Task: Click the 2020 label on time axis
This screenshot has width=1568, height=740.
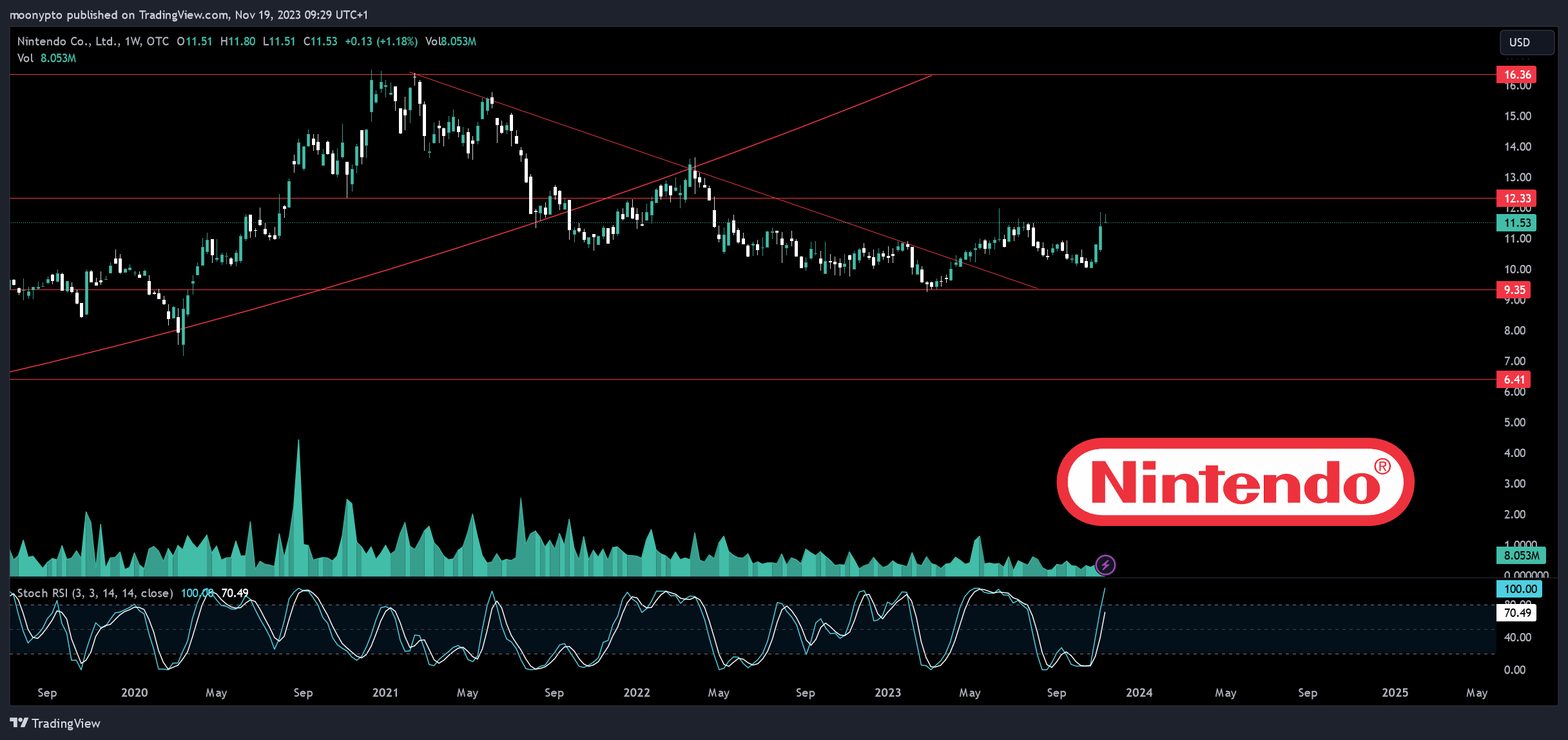Action: click(135, 693)
